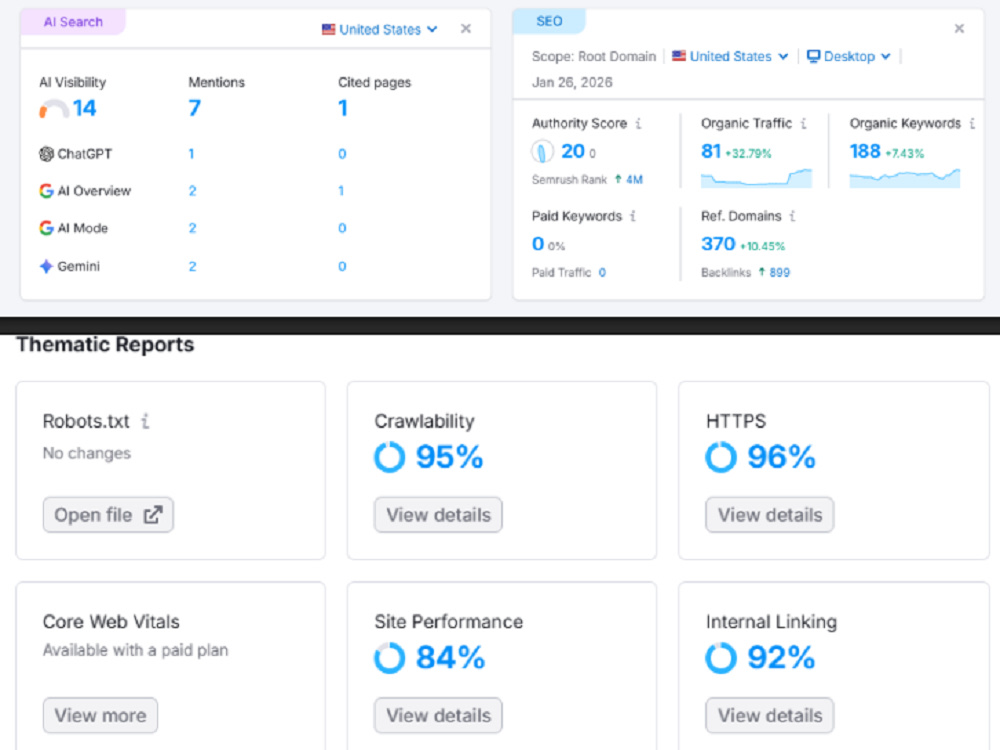Click the Organic Traffic trend chart
The image size is (1000, 750).
[756, 178]
